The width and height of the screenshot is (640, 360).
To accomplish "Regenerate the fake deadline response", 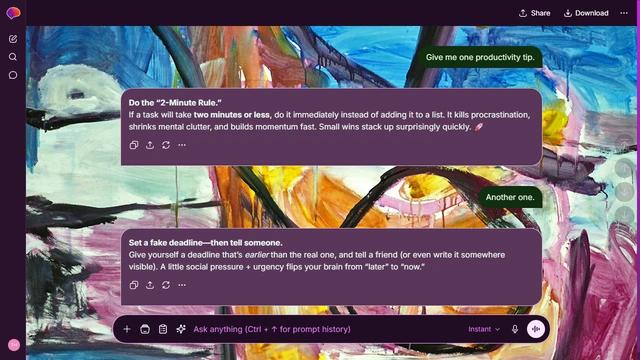I will coord(166,285).
